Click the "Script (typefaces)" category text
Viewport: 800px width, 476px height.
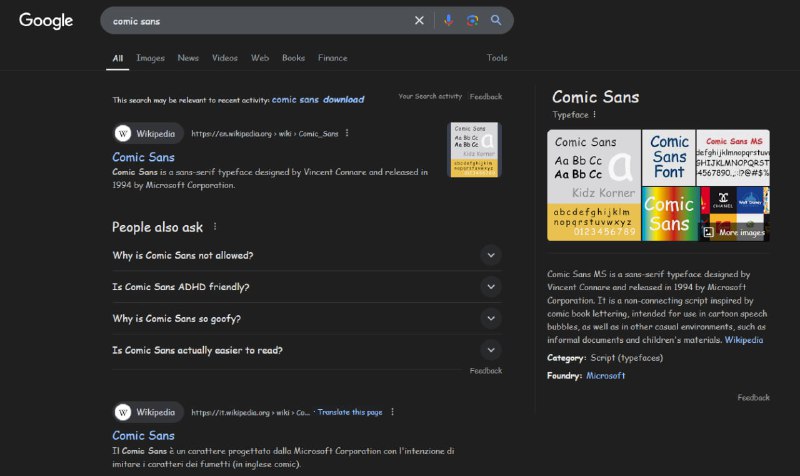click(627, 358)
